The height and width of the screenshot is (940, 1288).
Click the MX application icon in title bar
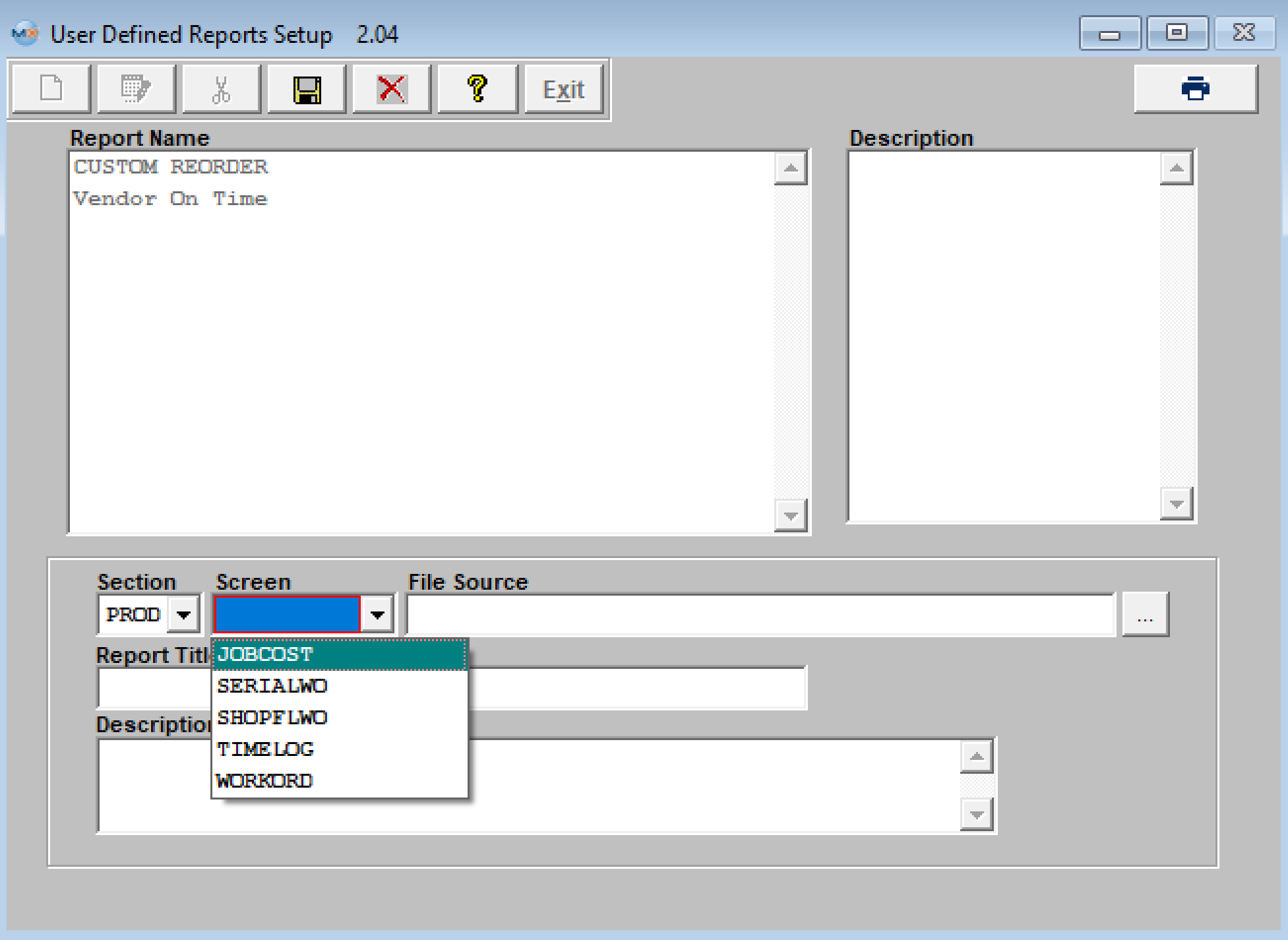pos(25,33)
